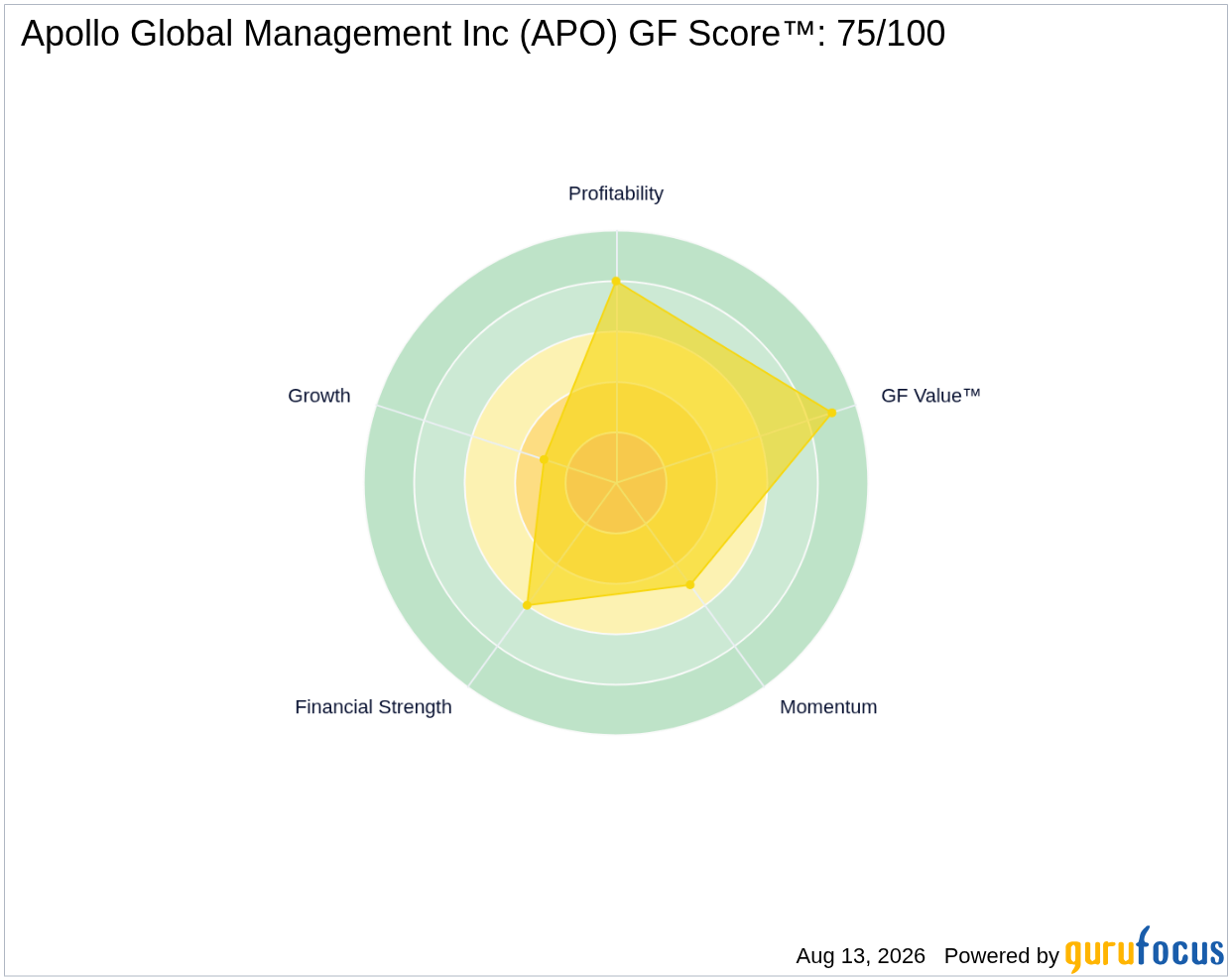This screenshot has height=980, width=1232.
Task: Click the GF Value data point marker
Action: click(x=831, y=413)
